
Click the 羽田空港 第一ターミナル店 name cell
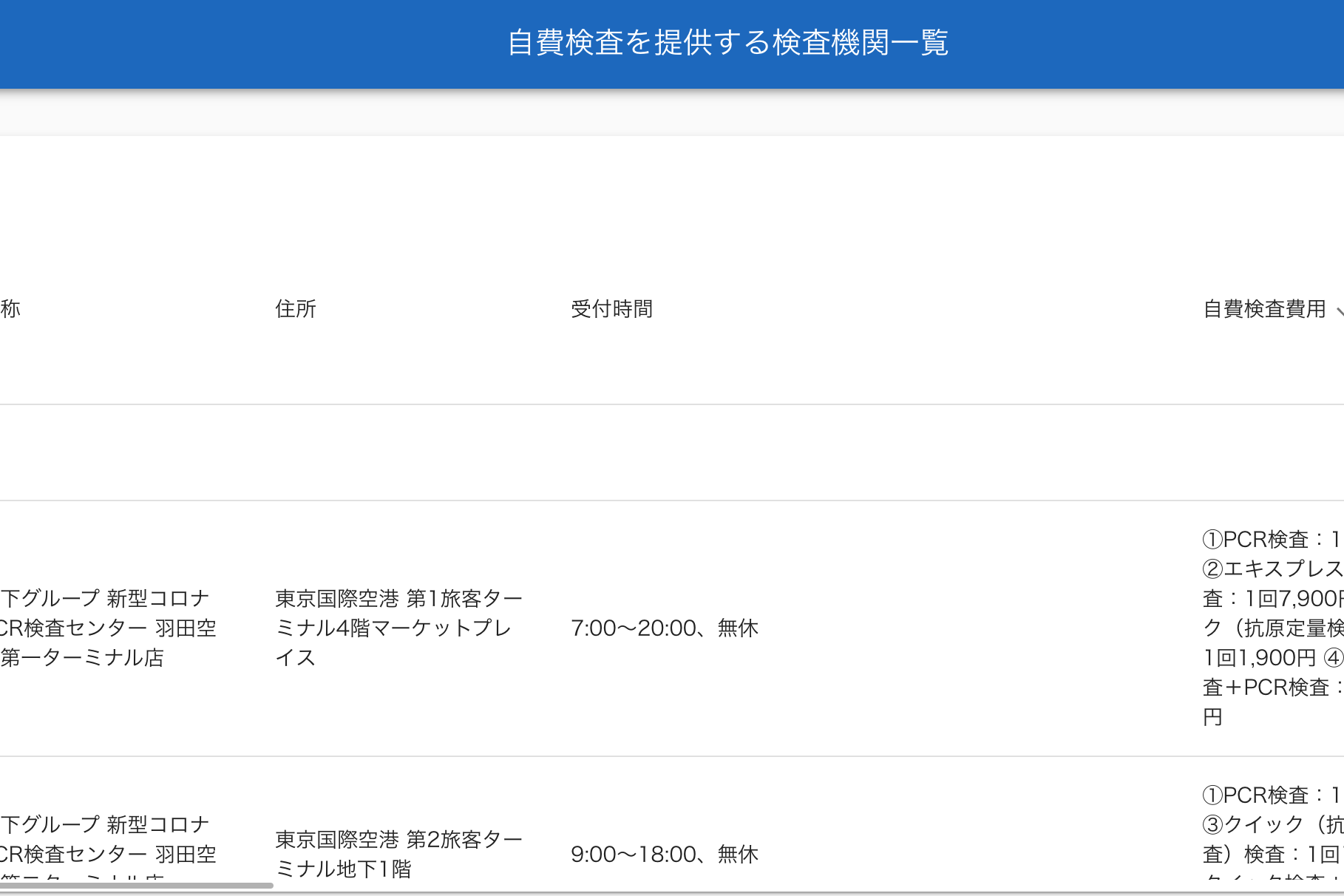108,628
